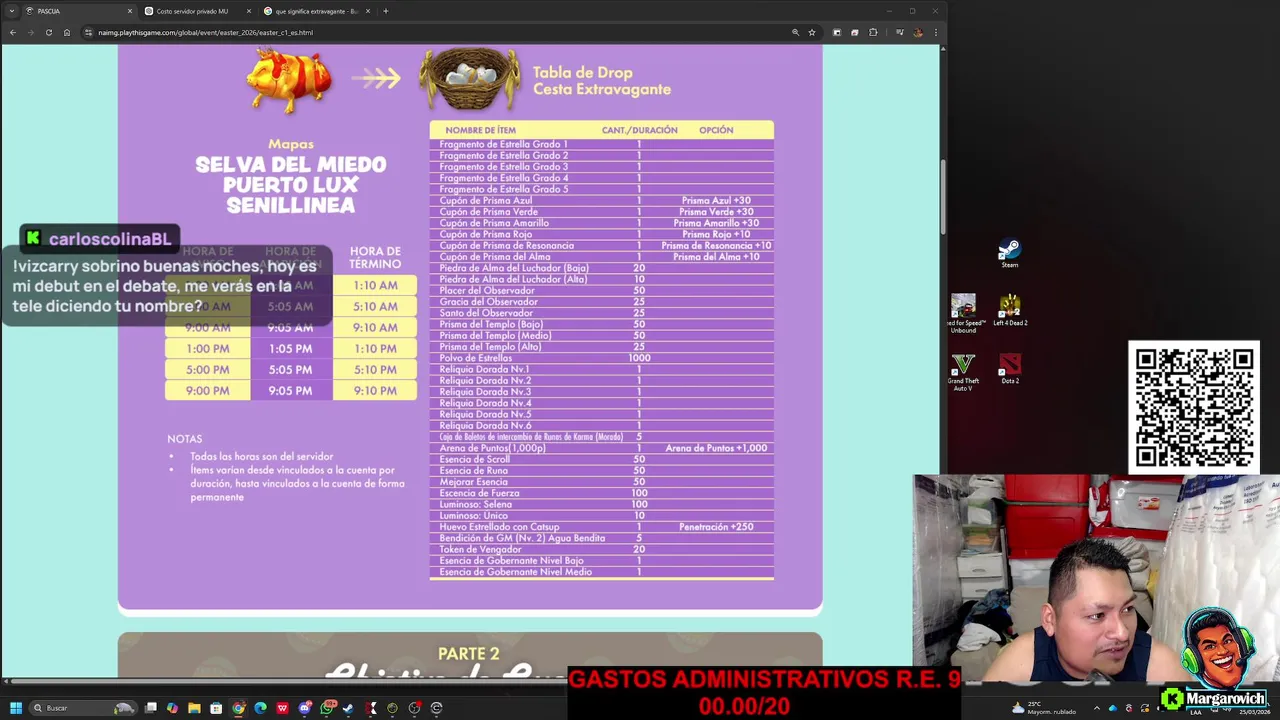Click the egg basket image
The width and height of the screenshot is (1280, 720).
[470, 79]
